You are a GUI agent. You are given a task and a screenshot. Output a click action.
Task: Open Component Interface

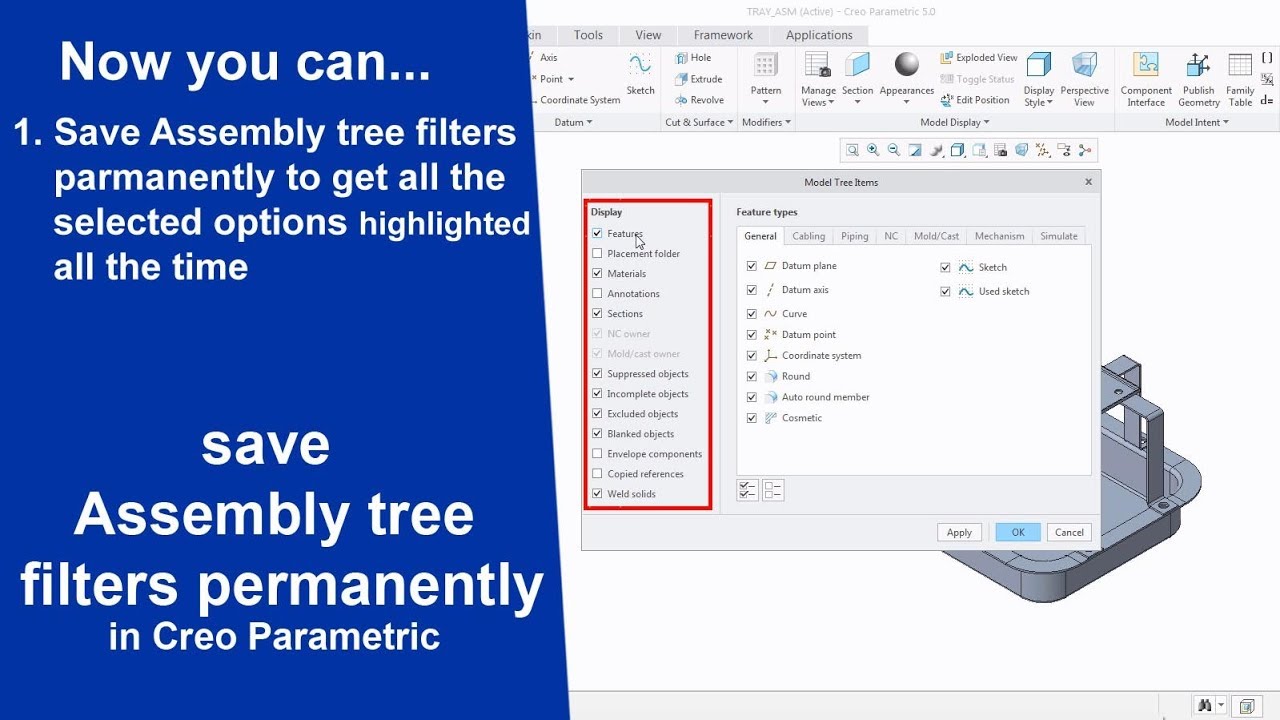(1146, 79)
